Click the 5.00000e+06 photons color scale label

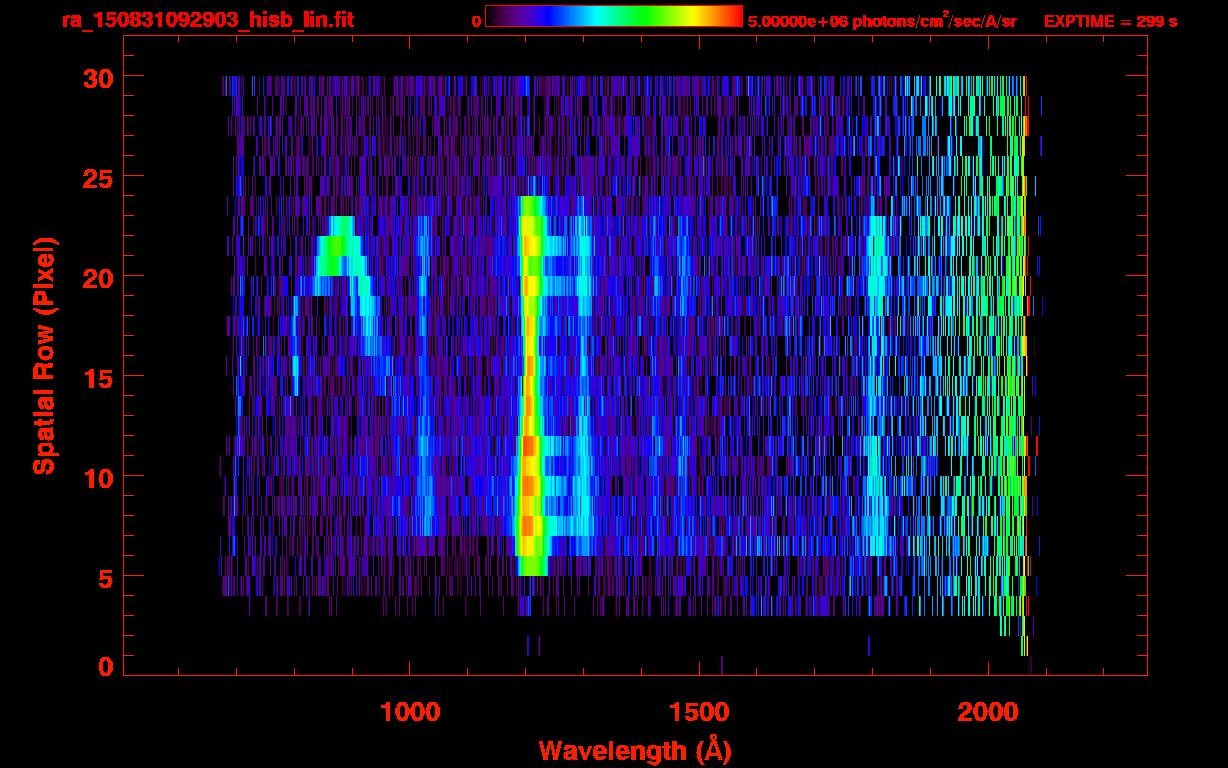click(x=882, y=21)
